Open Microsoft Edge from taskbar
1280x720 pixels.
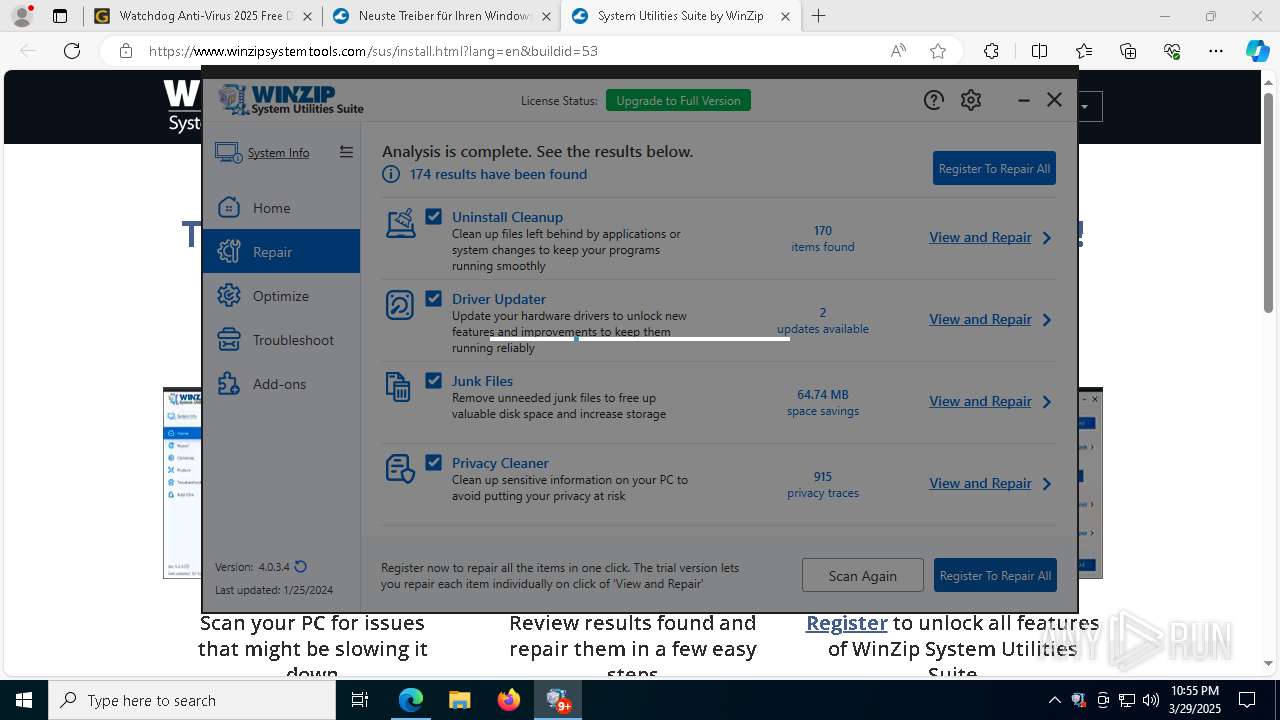tap(411, 700)
